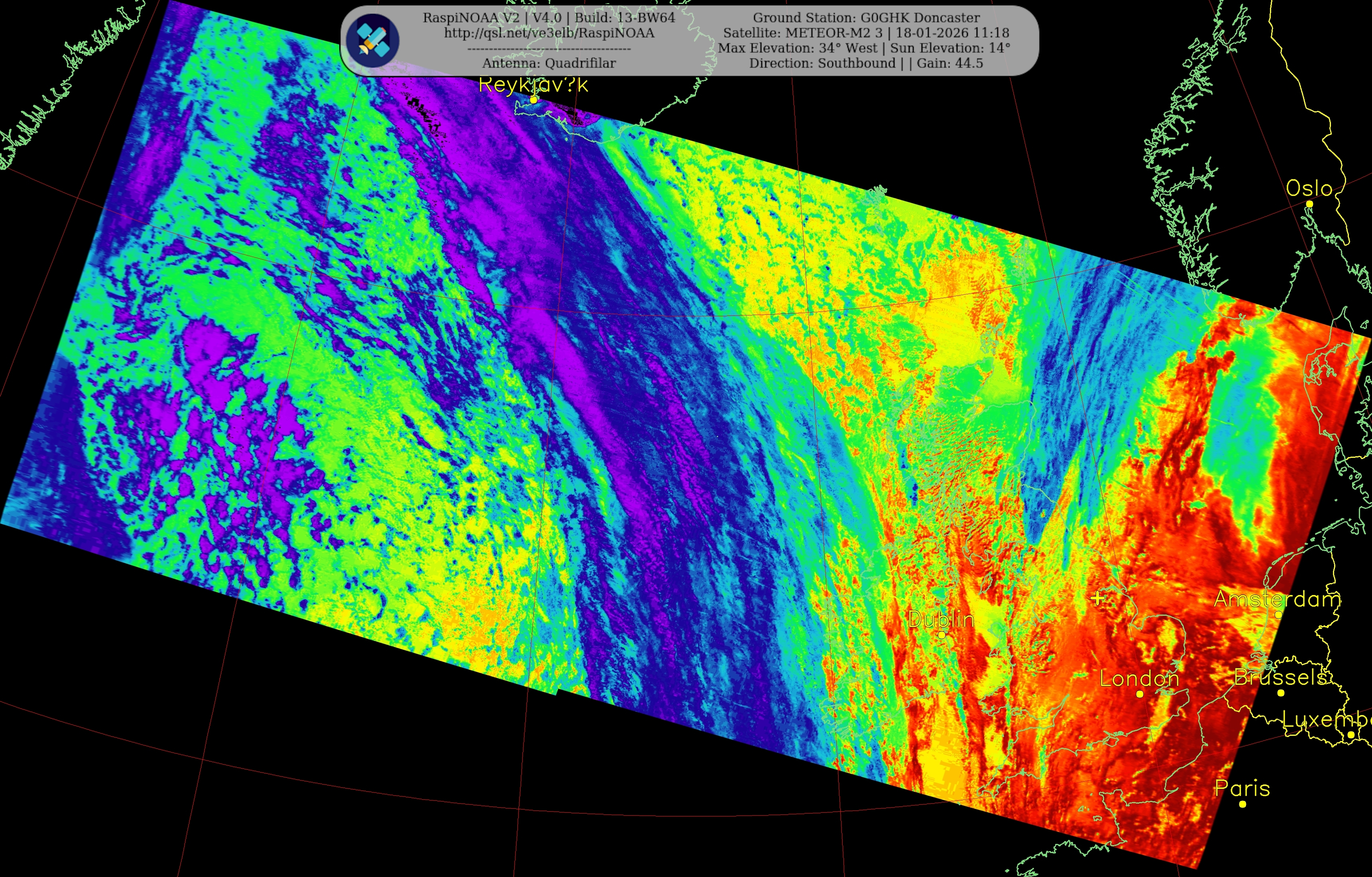
Task: Open the qsl.net RaspiNOAA URL link
Action: (x=549, y=33)
